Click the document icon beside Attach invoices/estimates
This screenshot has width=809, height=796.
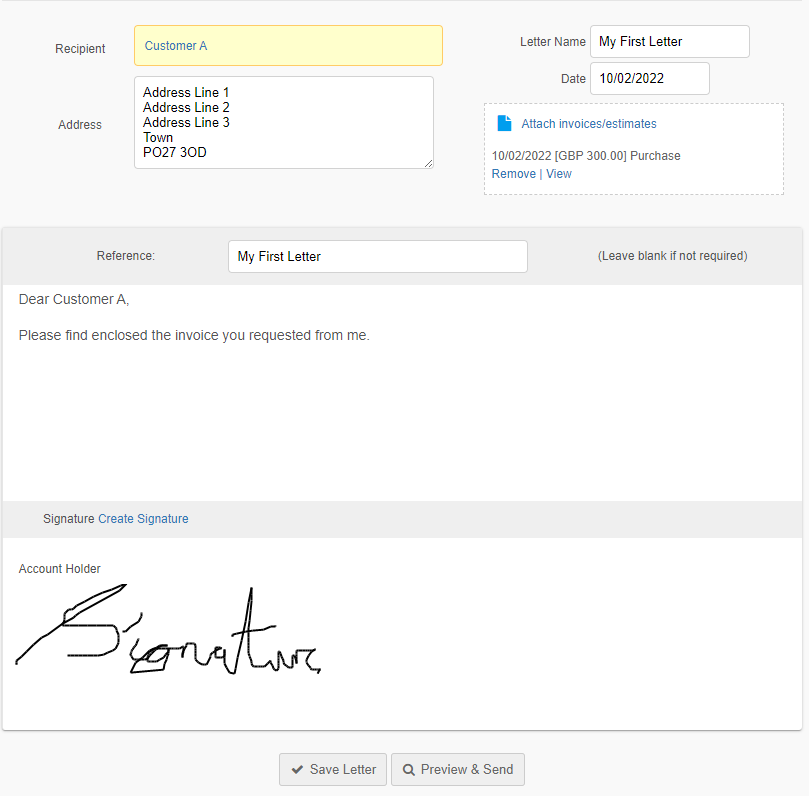click(x=505, y=124)
